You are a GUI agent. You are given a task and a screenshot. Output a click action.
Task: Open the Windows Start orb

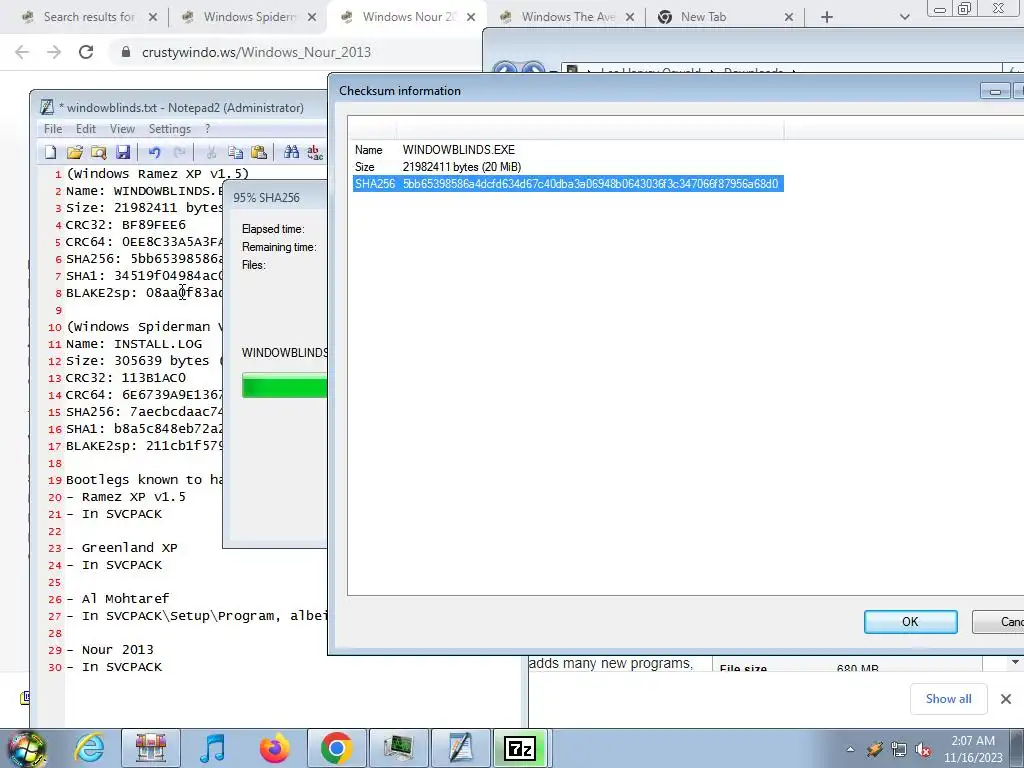coord(26,748)
